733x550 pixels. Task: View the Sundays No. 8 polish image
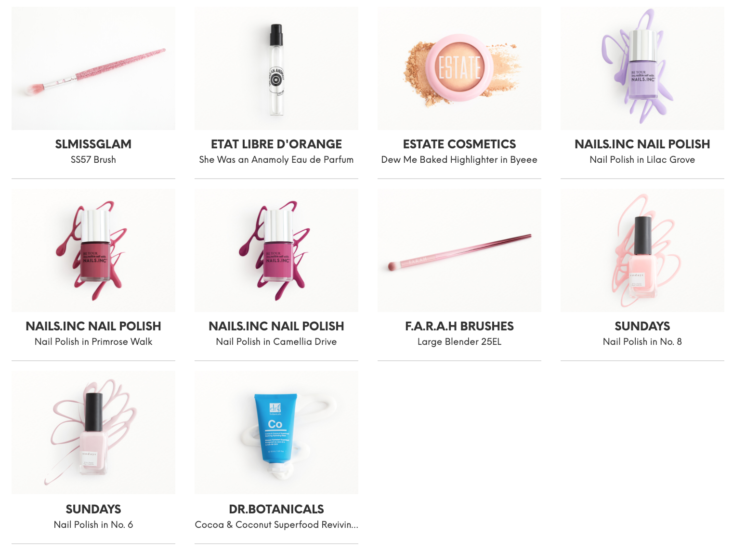click(x=642, y=250)
